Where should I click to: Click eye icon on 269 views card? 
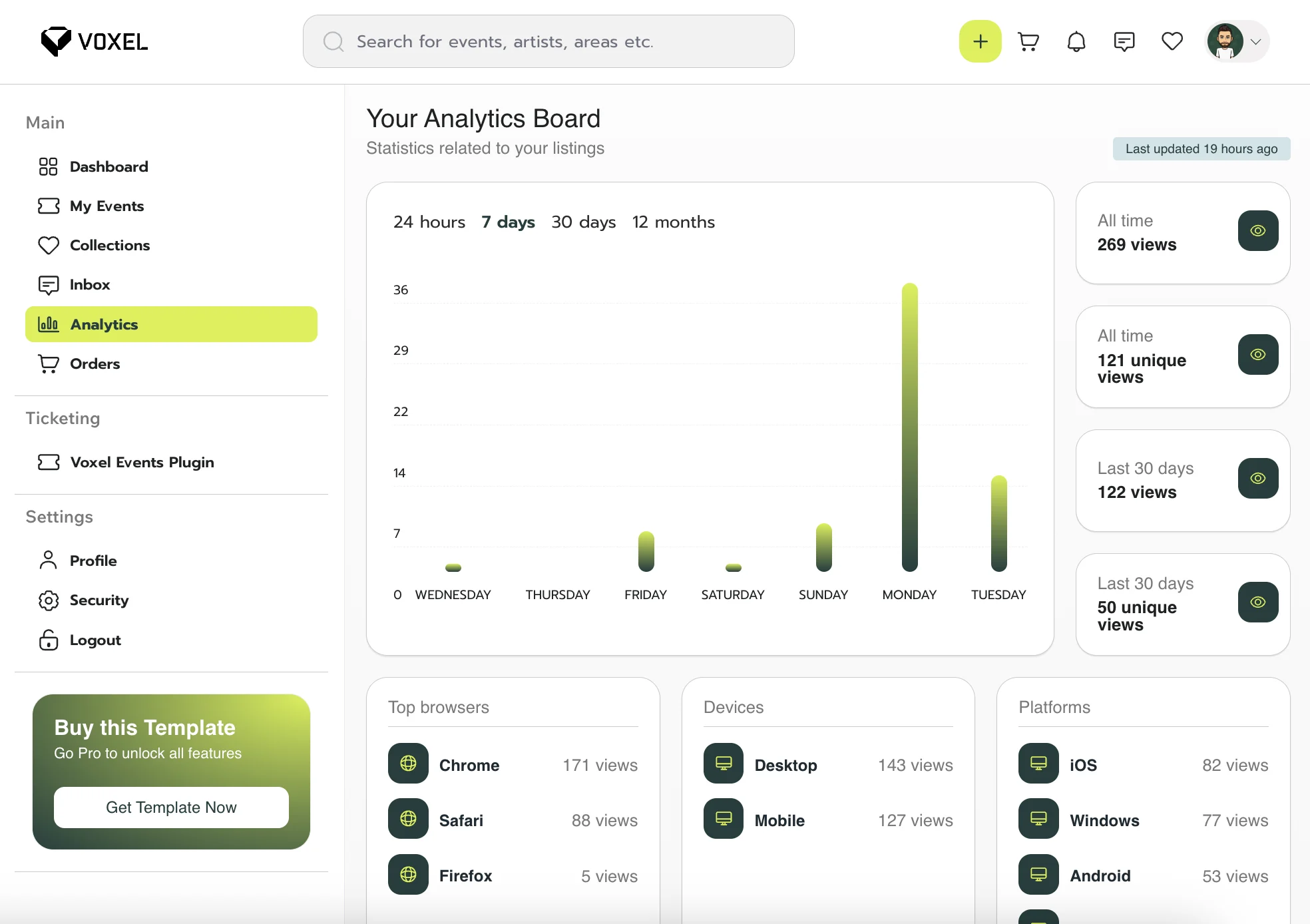pyautogui.click(x=1257, y=231)
